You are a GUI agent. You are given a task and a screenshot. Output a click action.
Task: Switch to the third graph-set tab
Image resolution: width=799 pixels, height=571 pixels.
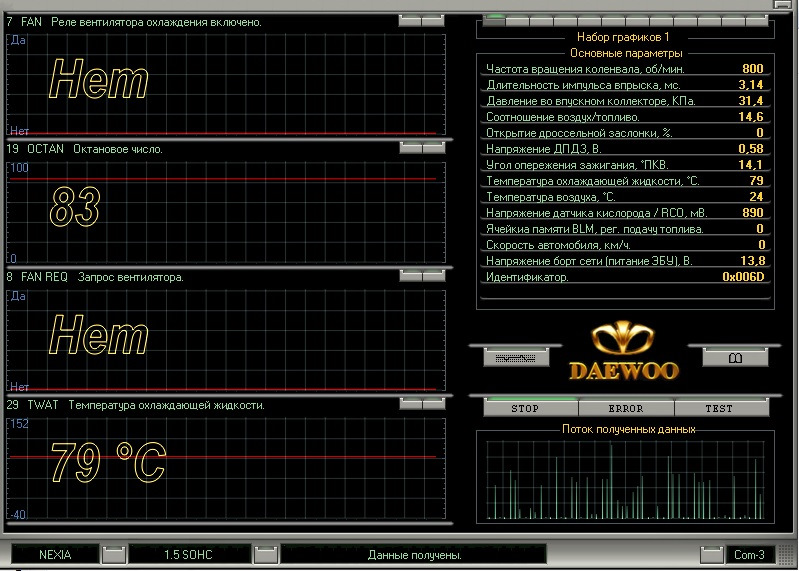[x=542, y=21]
